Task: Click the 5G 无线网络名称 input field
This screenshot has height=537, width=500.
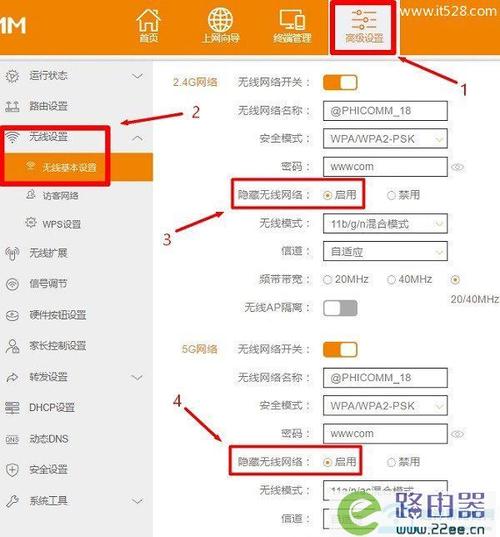Action: pos(385,378)
